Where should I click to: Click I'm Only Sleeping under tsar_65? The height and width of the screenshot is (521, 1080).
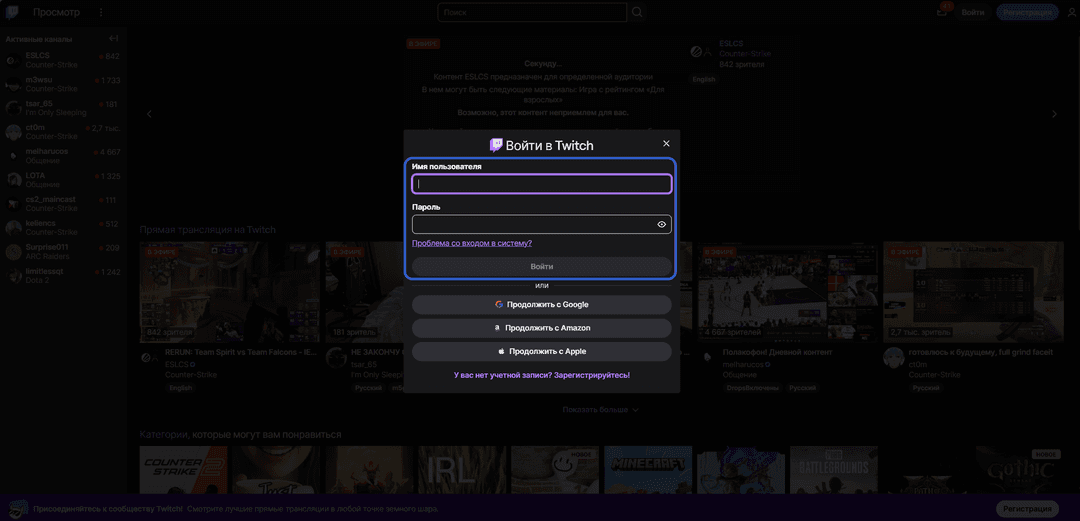(56, 112)
